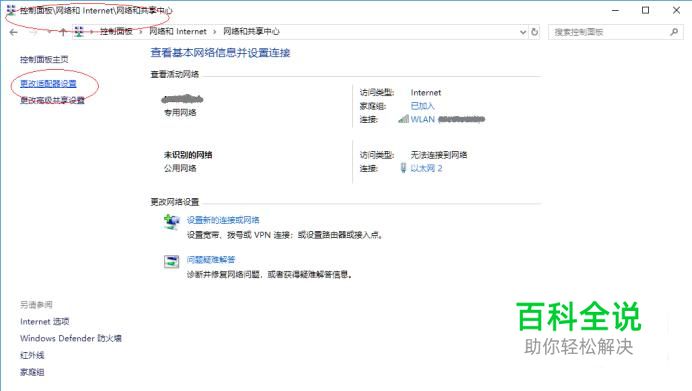The height and width of the screenshot is (391, 692).
Task: Expand chevron after 网络和 Internet breadcrumb
Action: pos(214,32)
